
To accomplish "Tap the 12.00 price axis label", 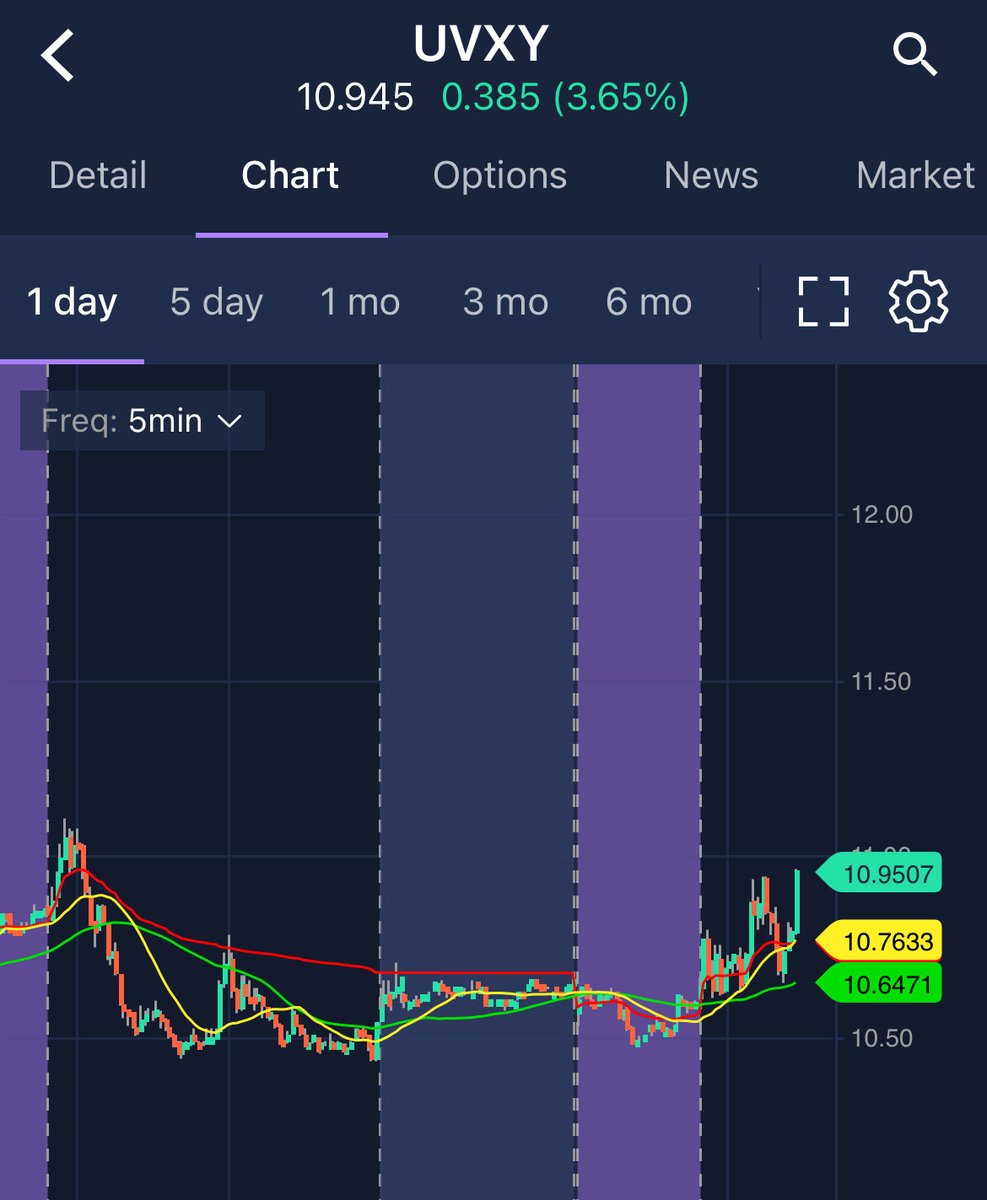I will (x=881, y=514).
